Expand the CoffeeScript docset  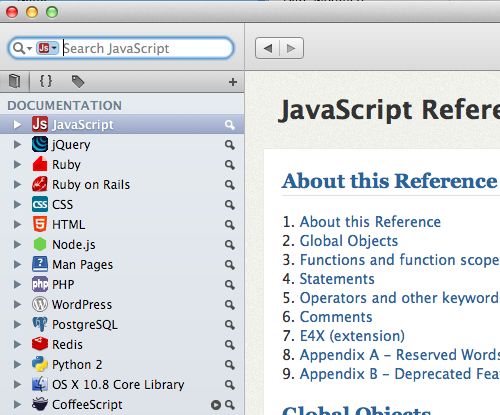[17, 405]
